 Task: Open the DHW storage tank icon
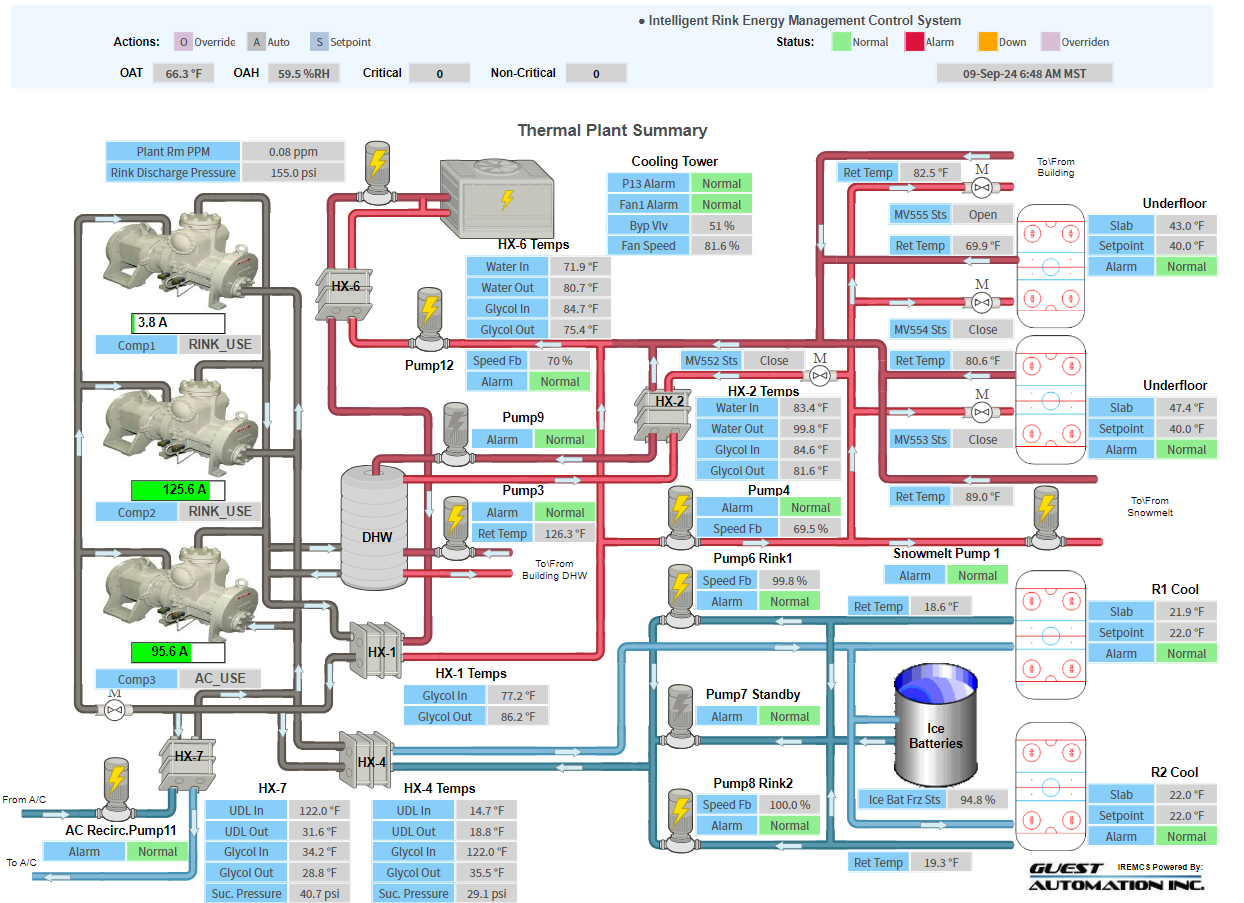click(x=373, y=528)
